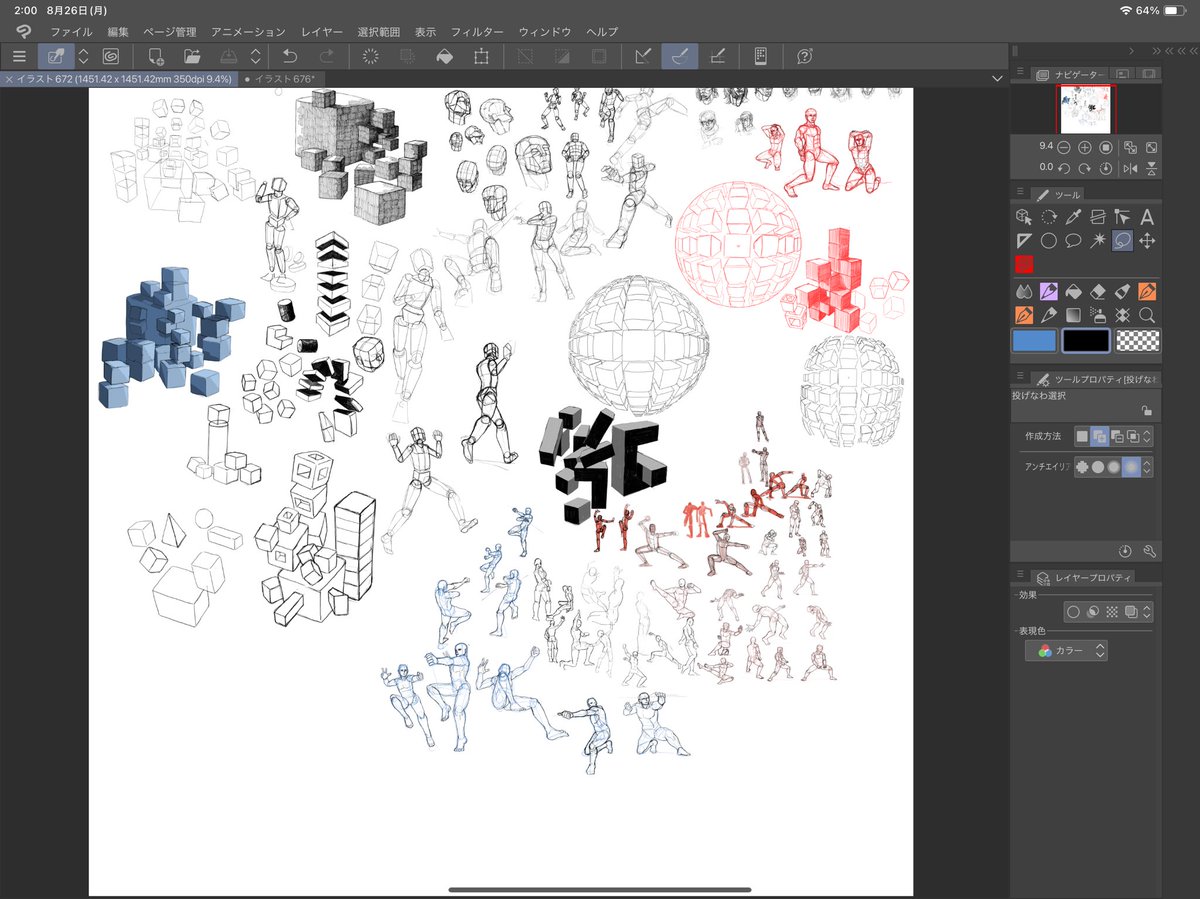This screenshot has width=1200, height=899.
Task: Reset navigator rotation button
Action: point(1106,168)
